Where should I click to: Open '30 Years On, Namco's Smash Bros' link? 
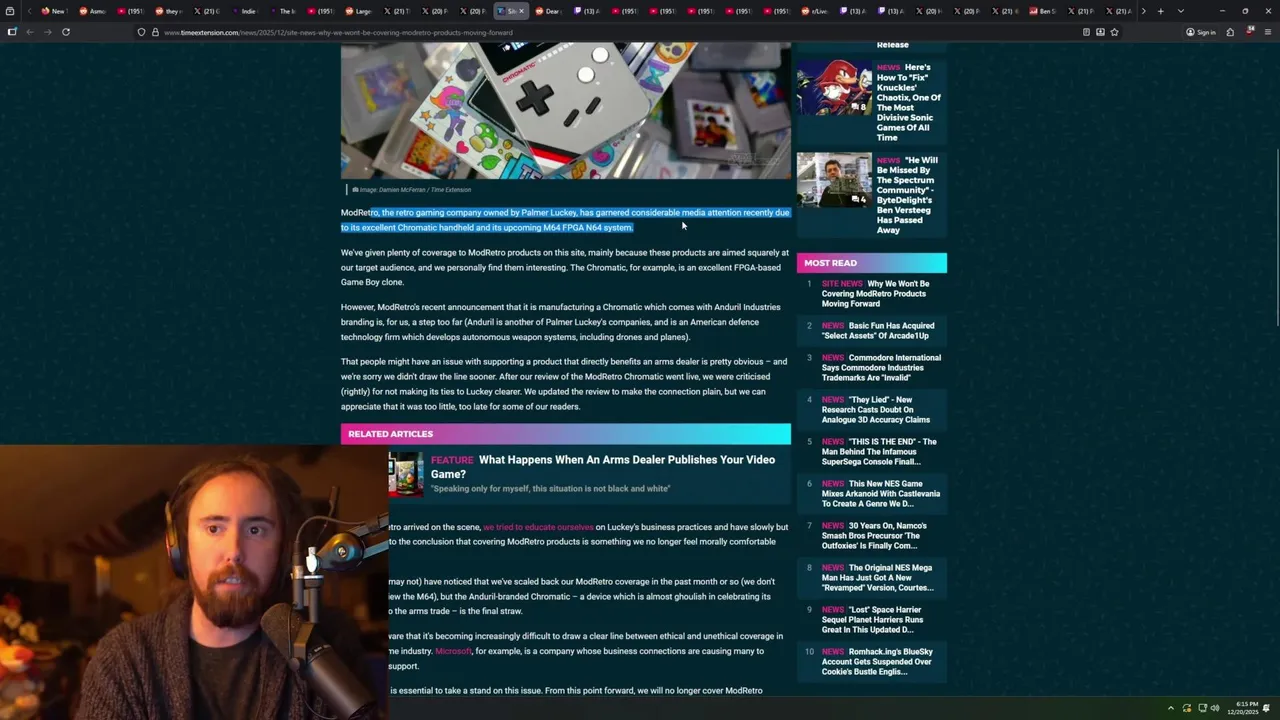click(874, 535)
